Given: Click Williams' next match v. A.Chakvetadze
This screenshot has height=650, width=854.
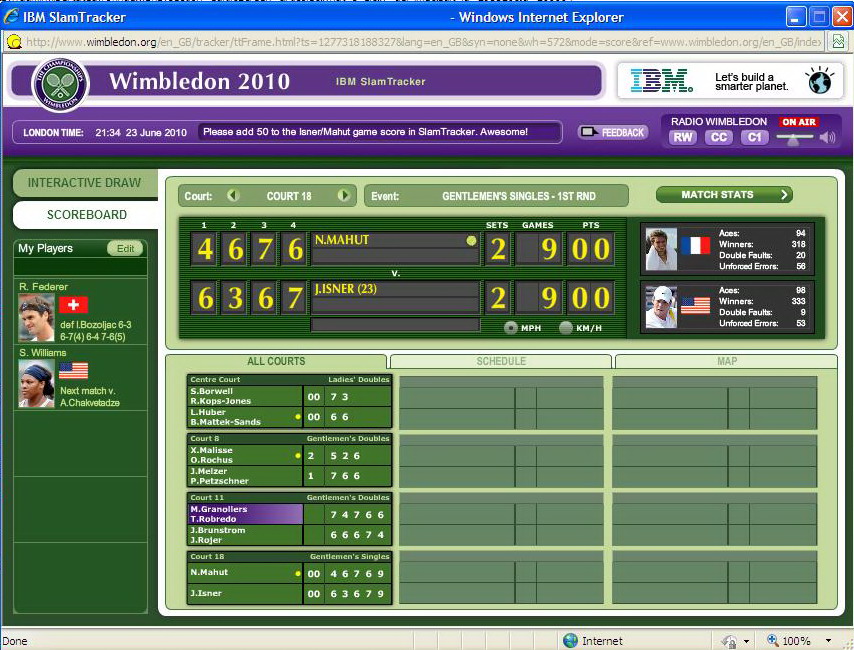Looking at the screenshot, I should point(90,397).
